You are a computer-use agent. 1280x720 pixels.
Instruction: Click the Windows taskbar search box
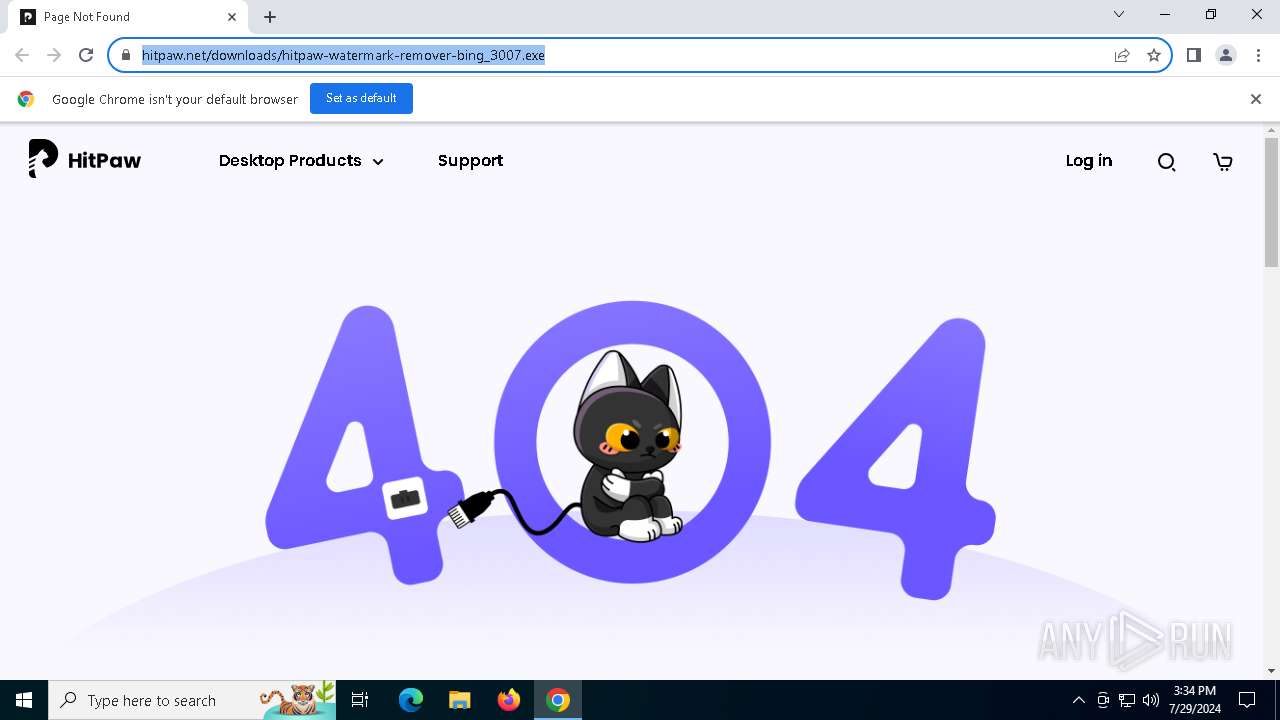pos(192,700)
